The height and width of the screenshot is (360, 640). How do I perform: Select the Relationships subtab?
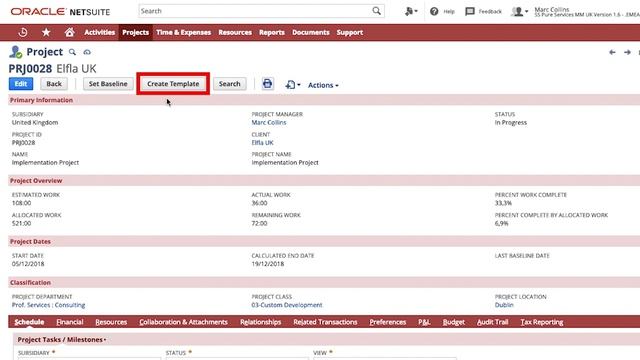coord(260,322)
